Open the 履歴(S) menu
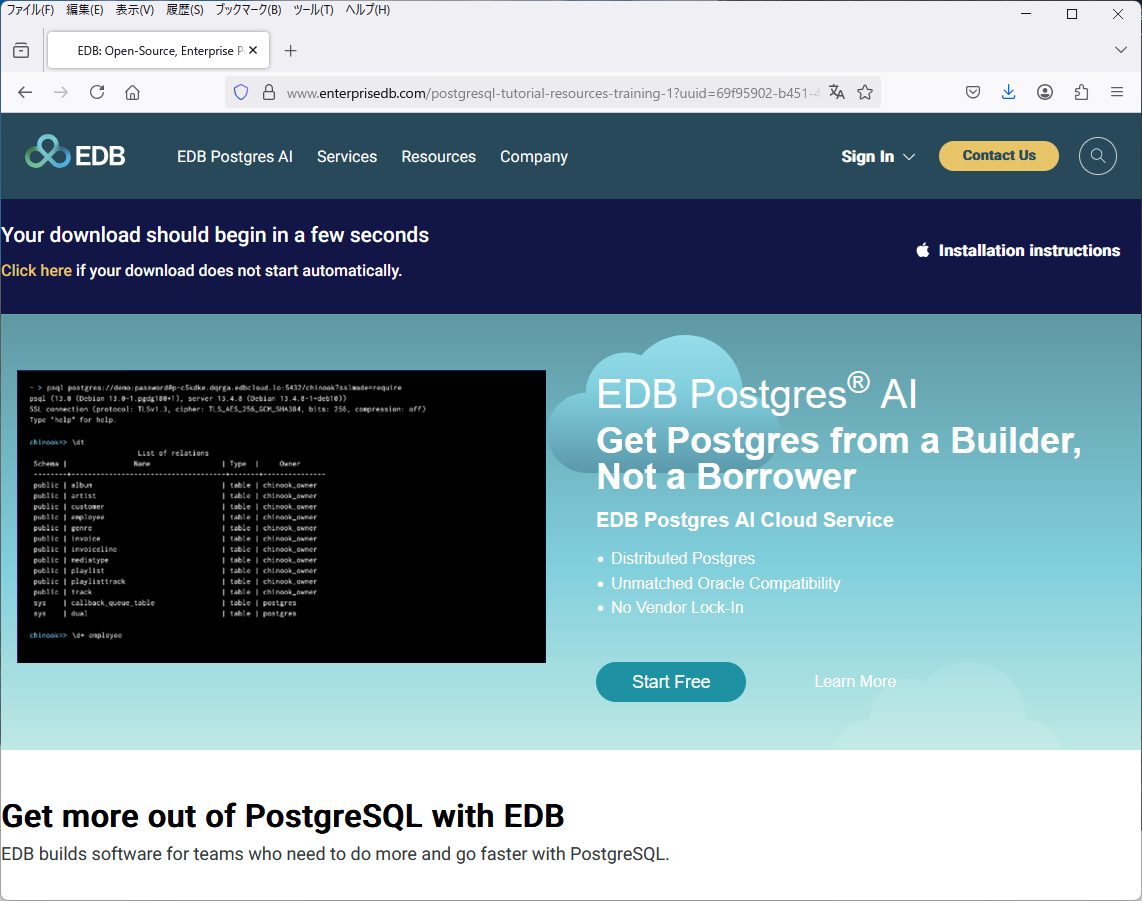Image resolution: width=1142 pixels, height=901 pixels. pyautogui.click(x=185, y=10)
